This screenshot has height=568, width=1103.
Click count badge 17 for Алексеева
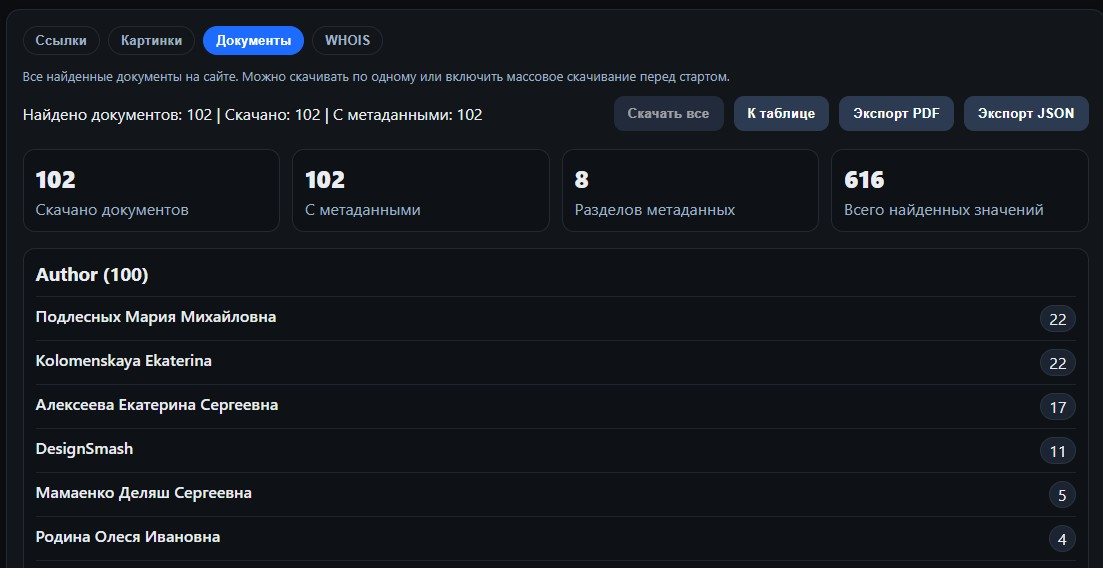tap(1058, 407)
